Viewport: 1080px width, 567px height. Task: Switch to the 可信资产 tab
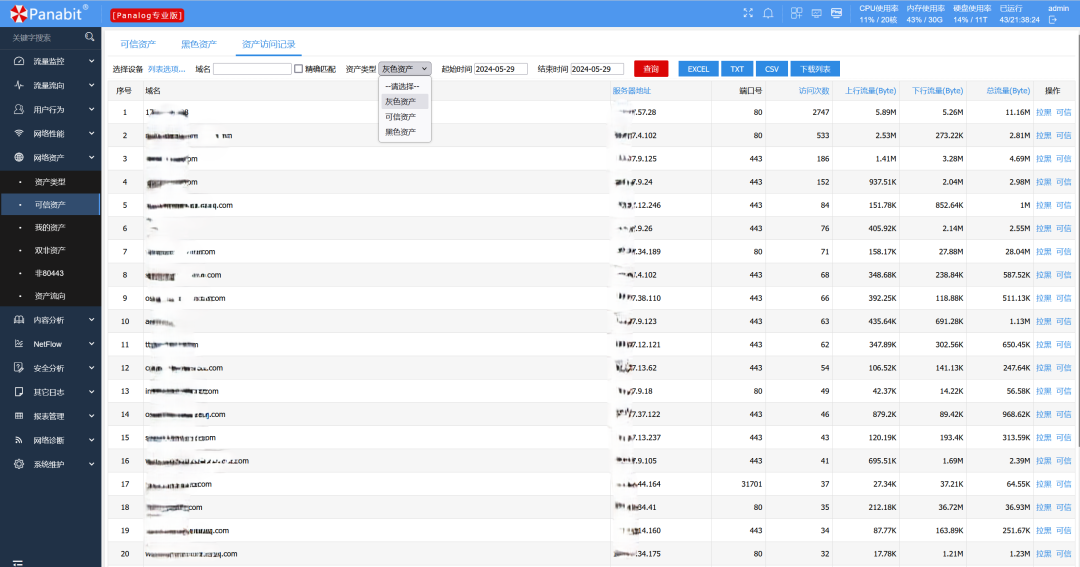pyautogui.click(x=138, y=44)
